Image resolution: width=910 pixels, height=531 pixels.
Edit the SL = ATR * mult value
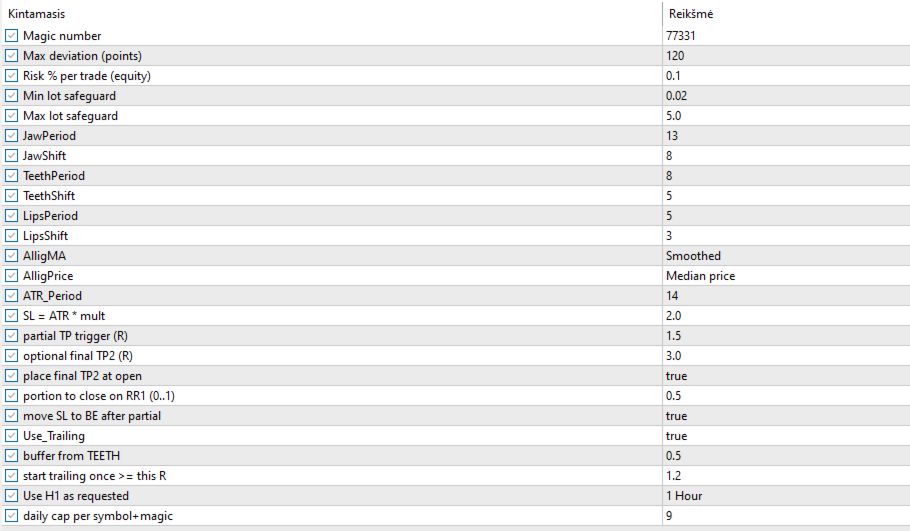coord(785,316)
